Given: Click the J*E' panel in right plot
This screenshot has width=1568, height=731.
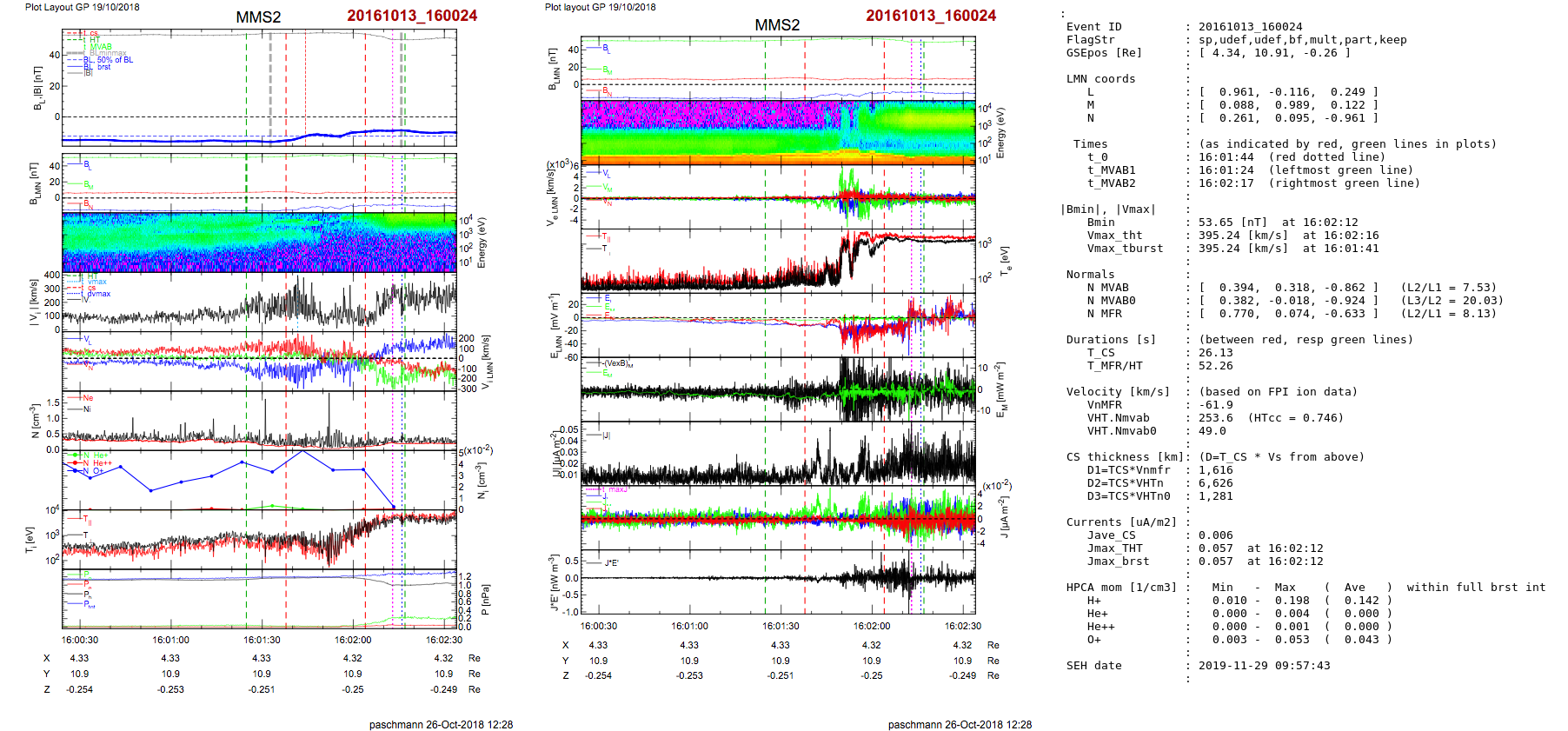Looking at the screenshot, I should pyautogui.click(x=777, y=581).
